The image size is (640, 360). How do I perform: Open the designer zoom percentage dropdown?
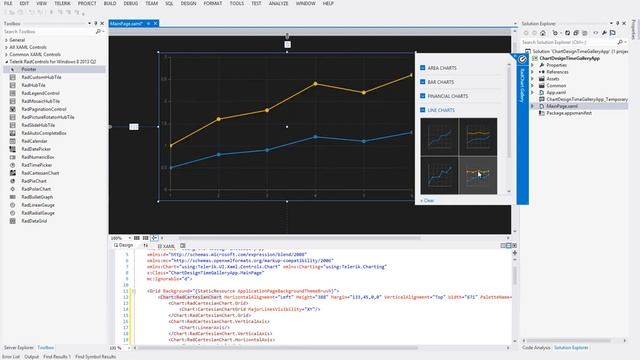click(x=130, y=238)
